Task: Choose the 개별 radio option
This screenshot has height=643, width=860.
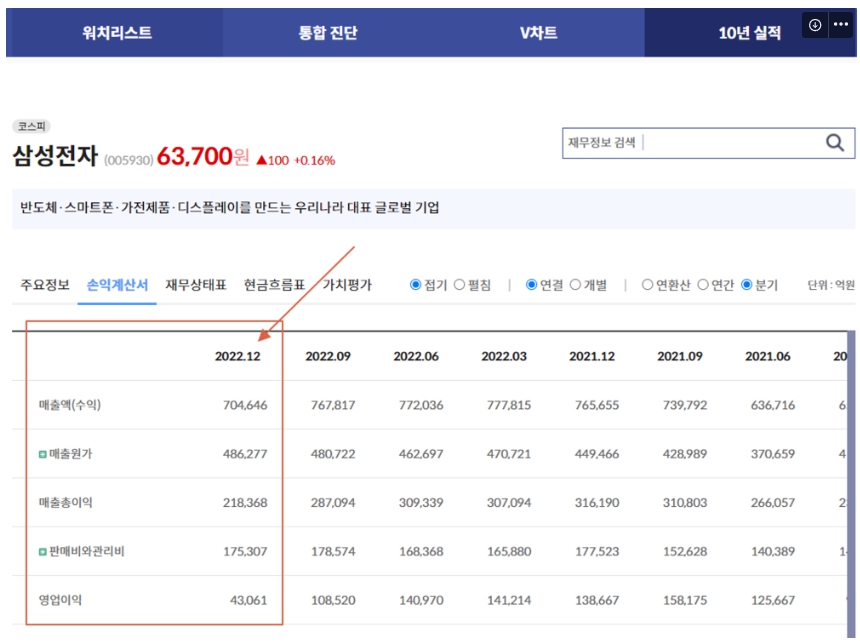Action: click(575, 285)
